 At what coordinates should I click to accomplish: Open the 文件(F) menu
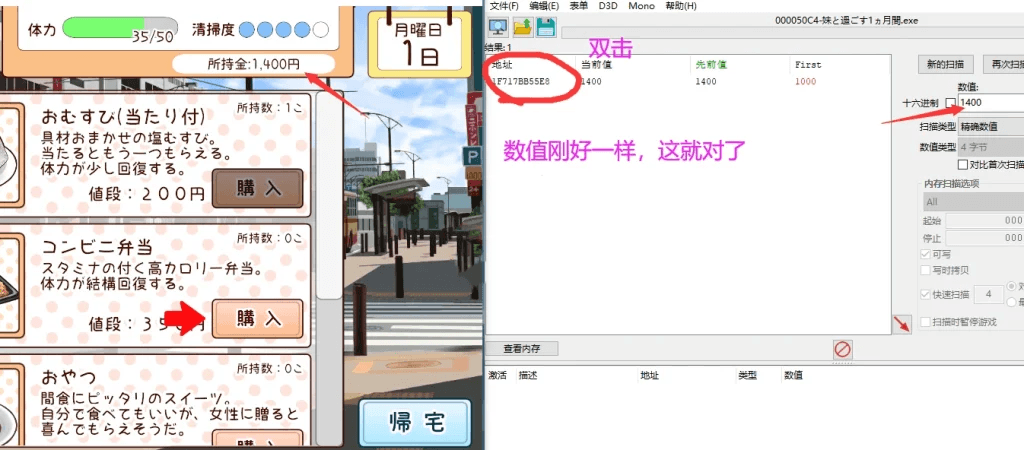pyautogui.click(x=504, y=6)
